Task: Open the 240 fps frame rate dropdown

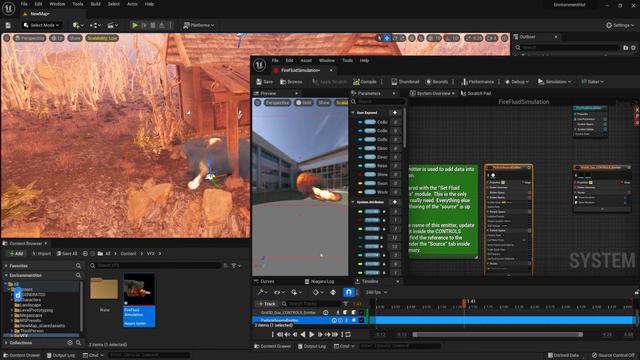Action: tap(376, 292)
